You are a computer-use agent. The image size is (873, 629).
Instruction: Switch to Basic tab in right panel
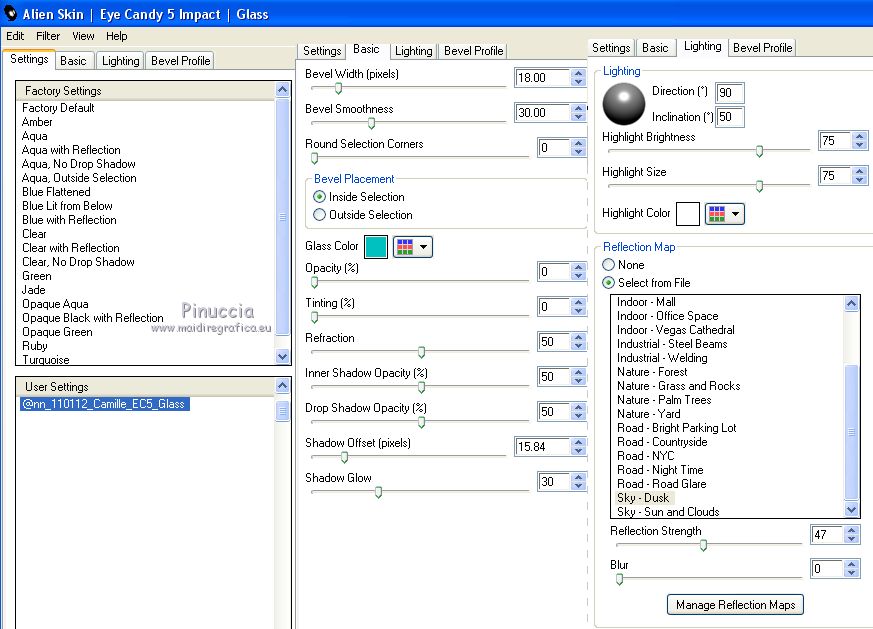coord(655,48)
